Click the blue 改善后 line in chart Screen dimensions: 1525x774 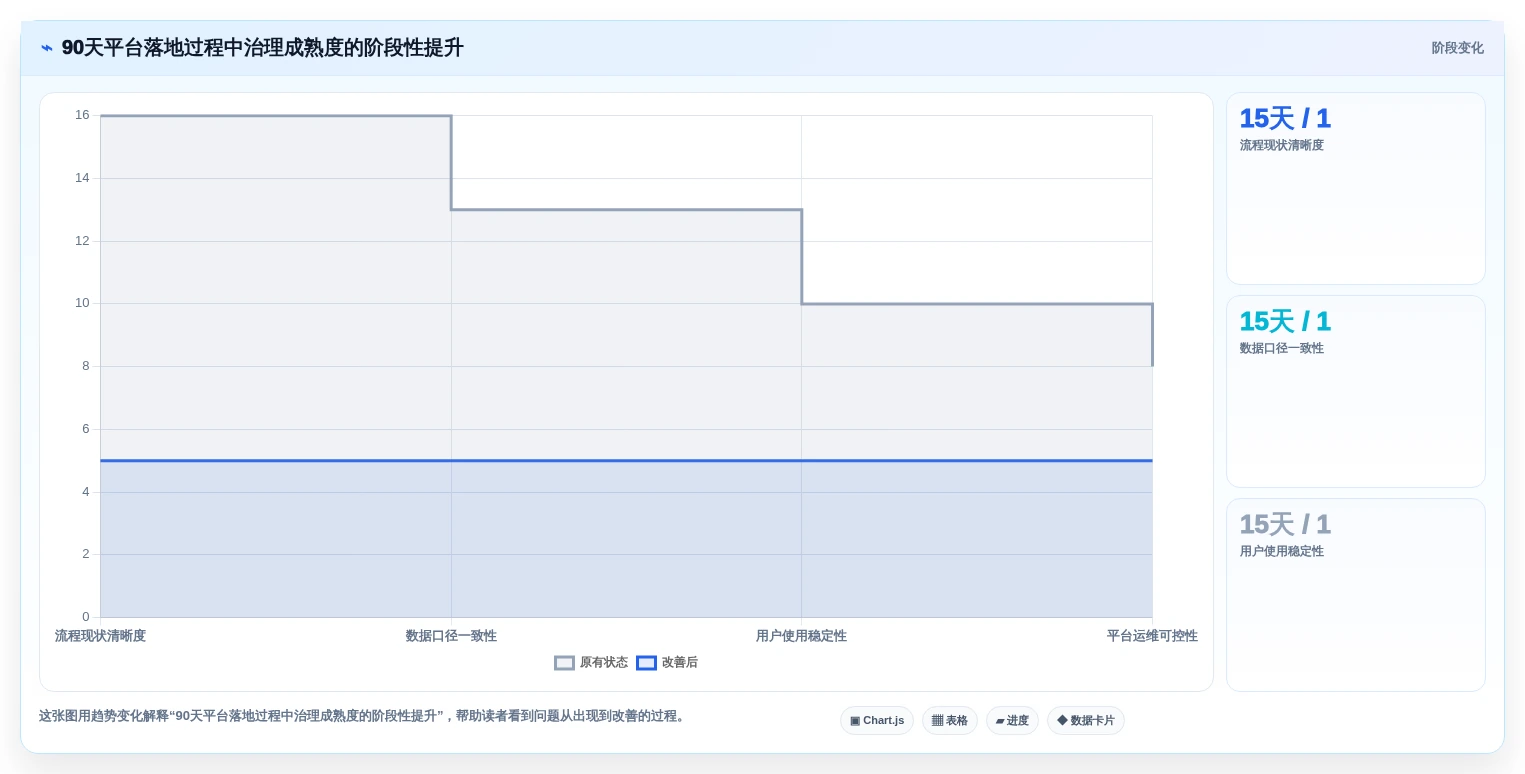pyautogui.click(x=626, y=461)
